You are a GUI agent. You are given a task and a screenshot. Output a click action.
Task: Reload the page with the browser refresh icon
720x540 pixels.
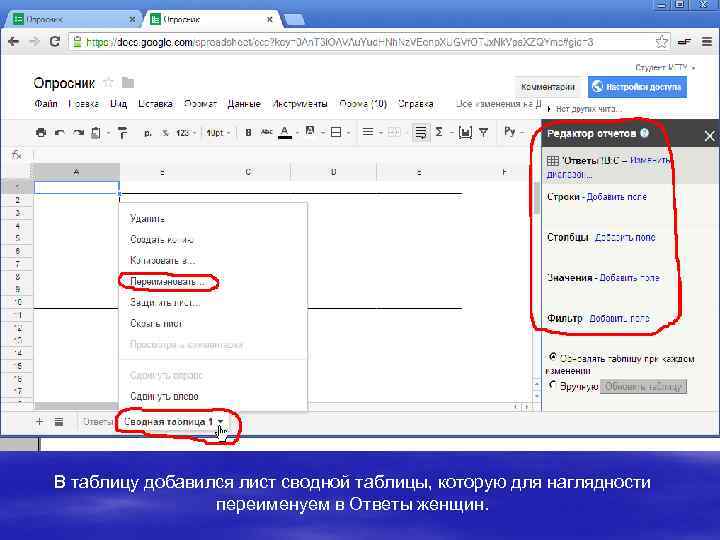coord(55,42)
